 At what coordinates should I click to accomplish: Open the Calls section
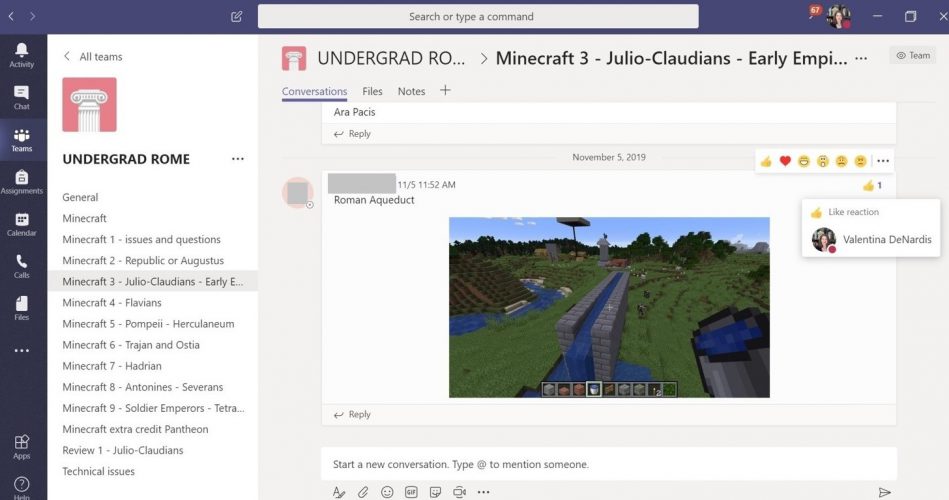pos(21,265)
